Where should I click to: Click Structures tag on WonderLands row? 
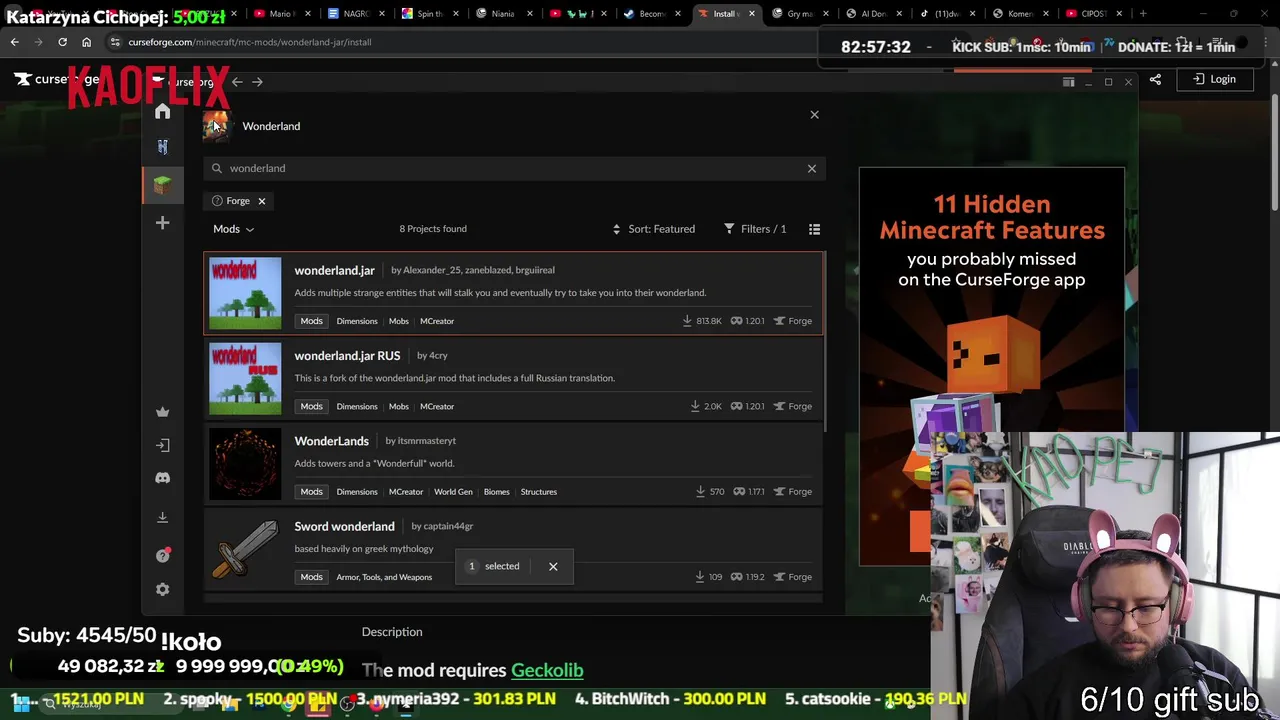538,492
